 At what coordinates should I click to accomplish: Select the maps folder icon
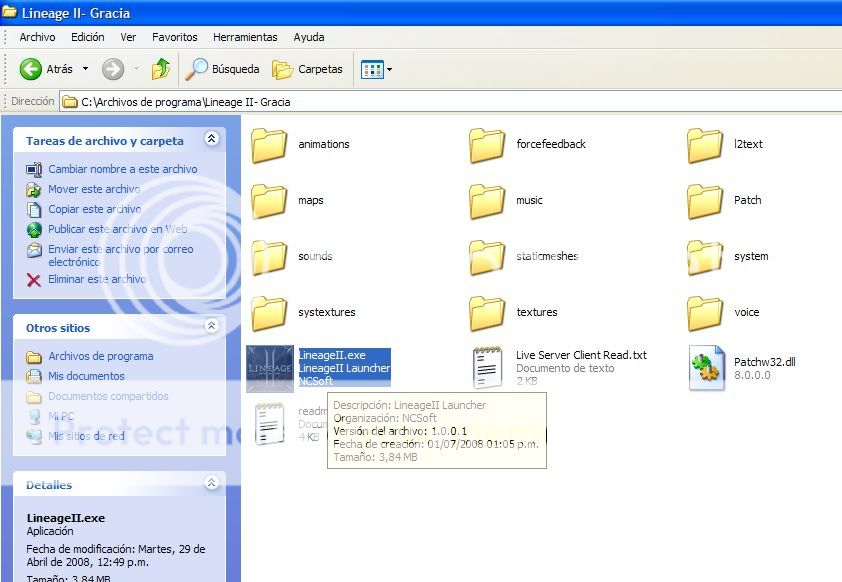coord(269,201)
